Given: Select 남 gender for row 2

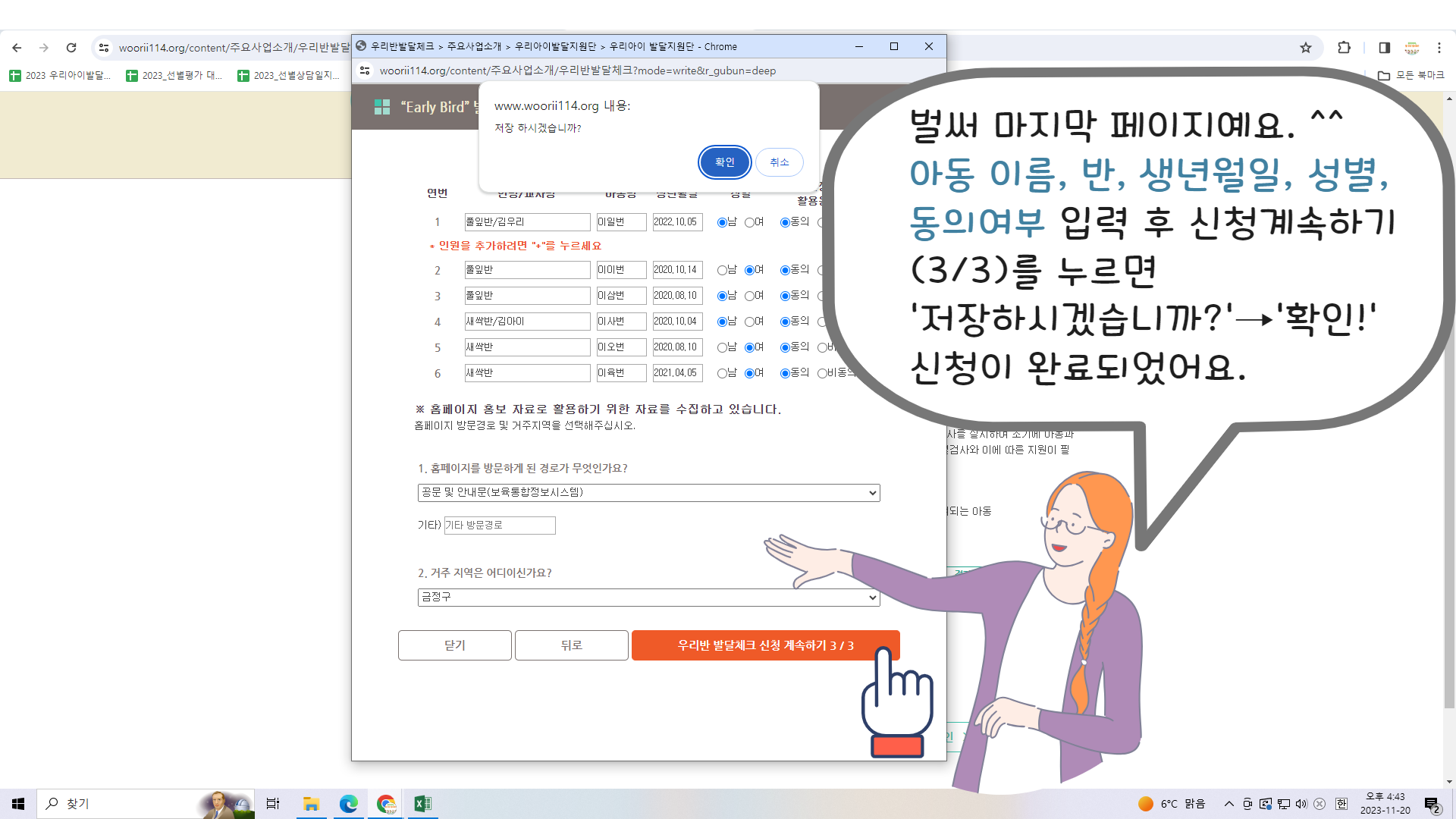Looking at the screenshot, I should tap(722, 270).
